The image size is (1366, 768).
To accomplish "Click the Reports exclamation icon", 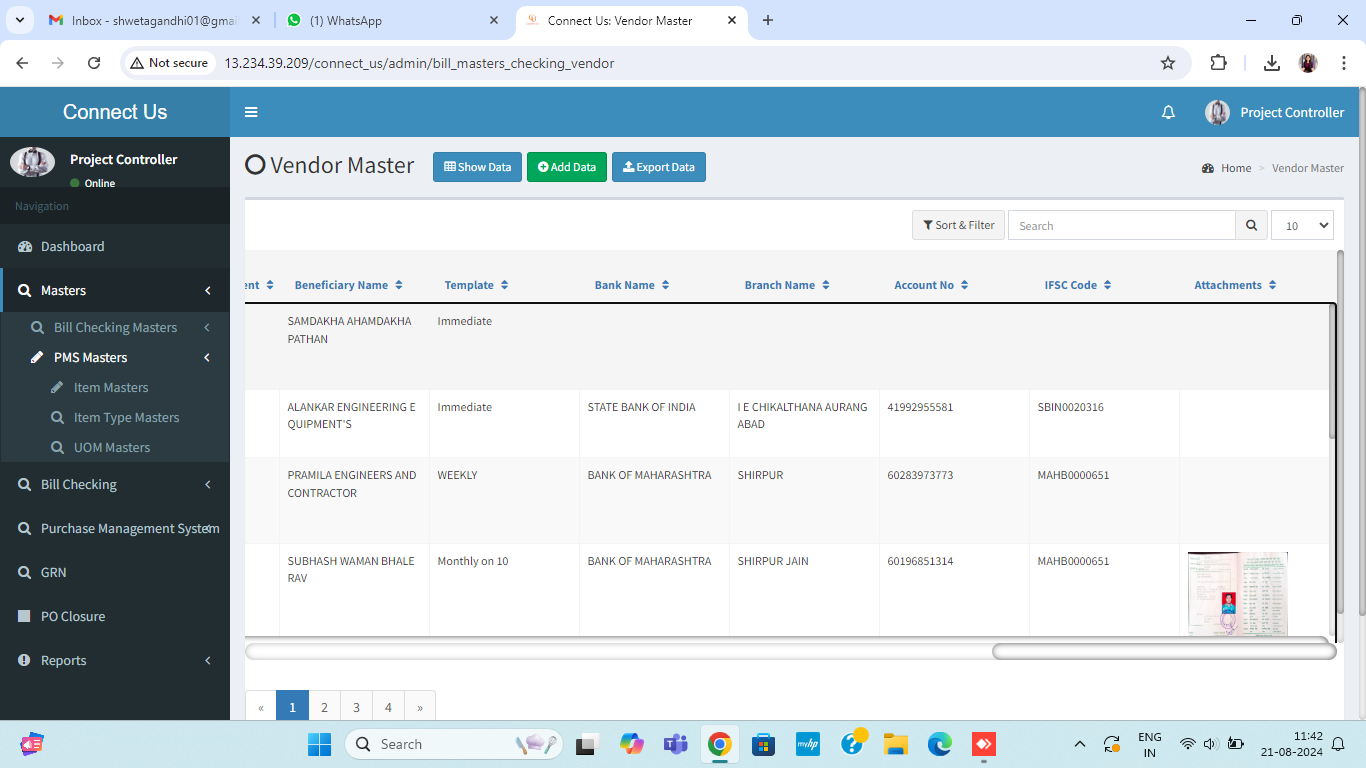I will [25, 660].
